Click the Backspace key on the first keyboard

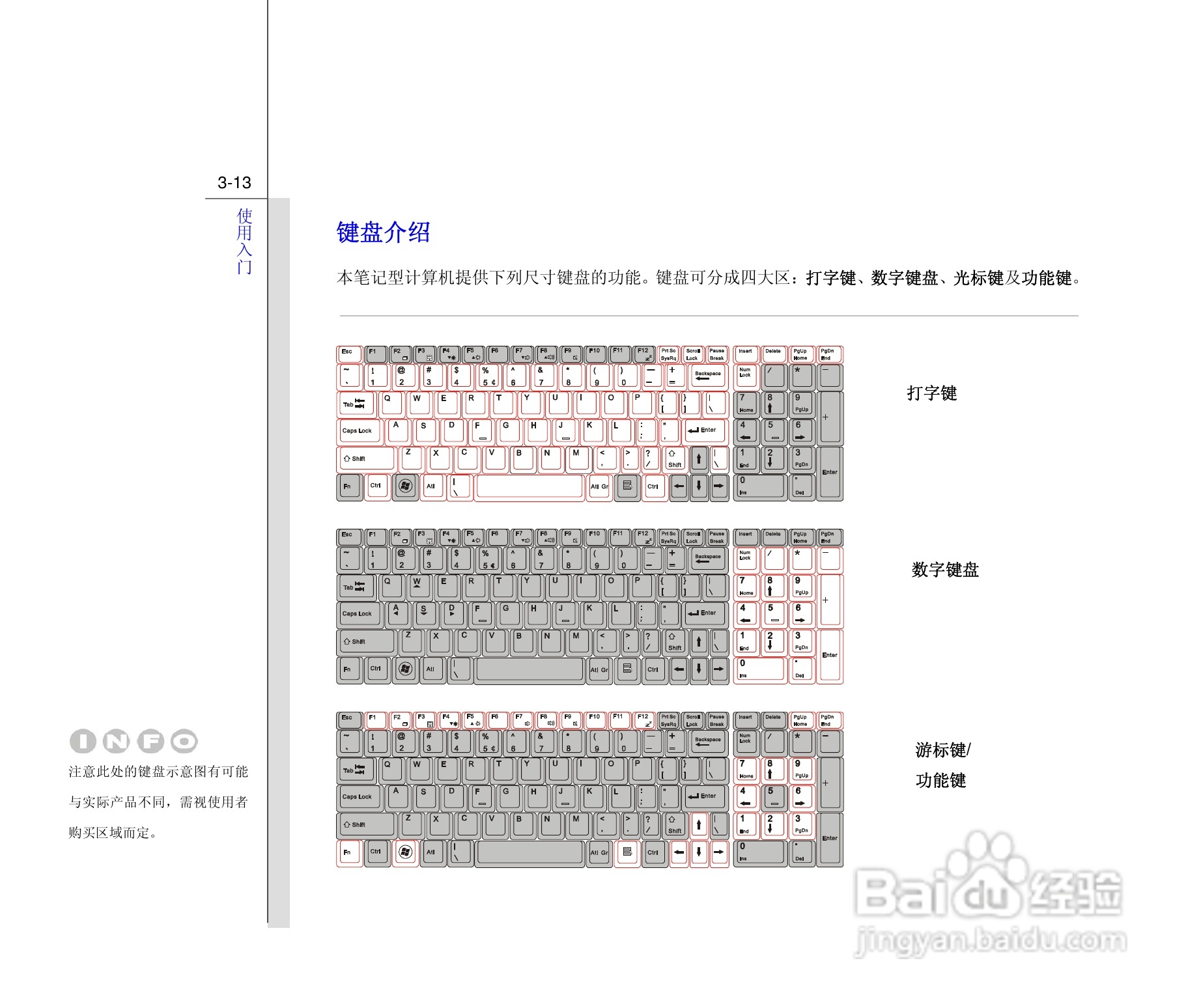tap(707, 376)
